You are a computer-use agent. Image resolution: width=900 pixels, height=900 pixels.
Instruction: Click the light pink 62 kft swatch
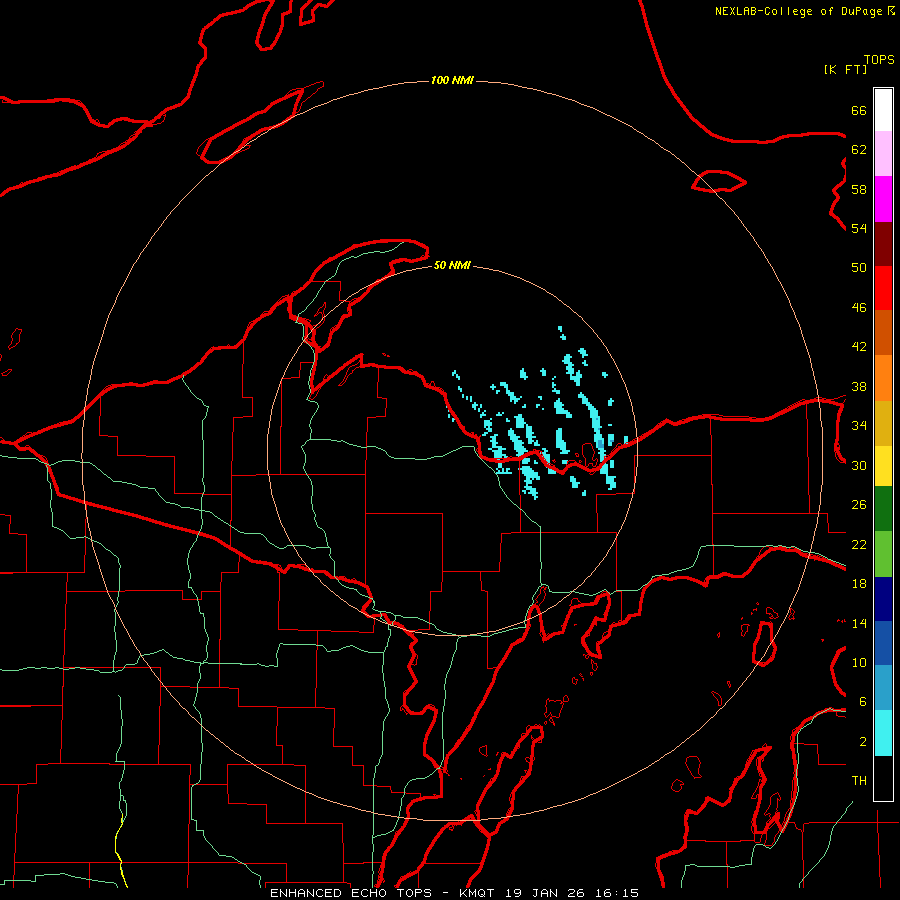coord(883,154)
